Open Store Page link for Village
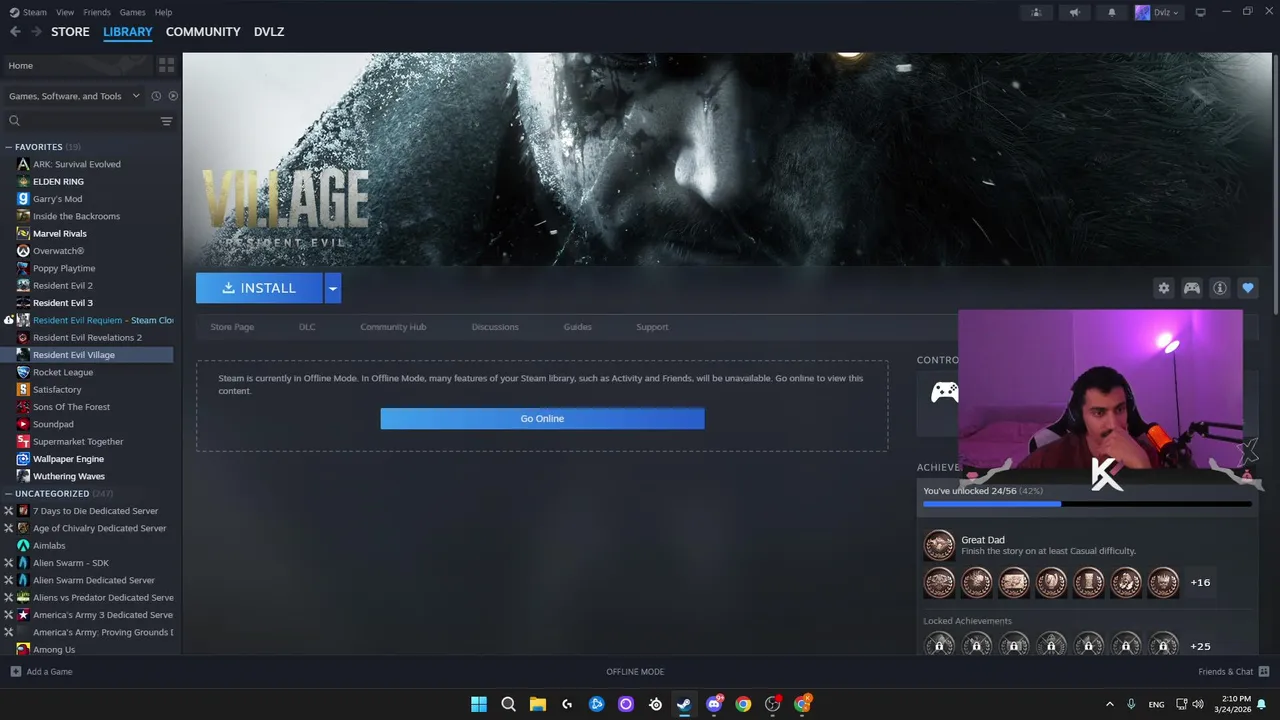This screenshot has height=720, width=1280. point(232,327)
